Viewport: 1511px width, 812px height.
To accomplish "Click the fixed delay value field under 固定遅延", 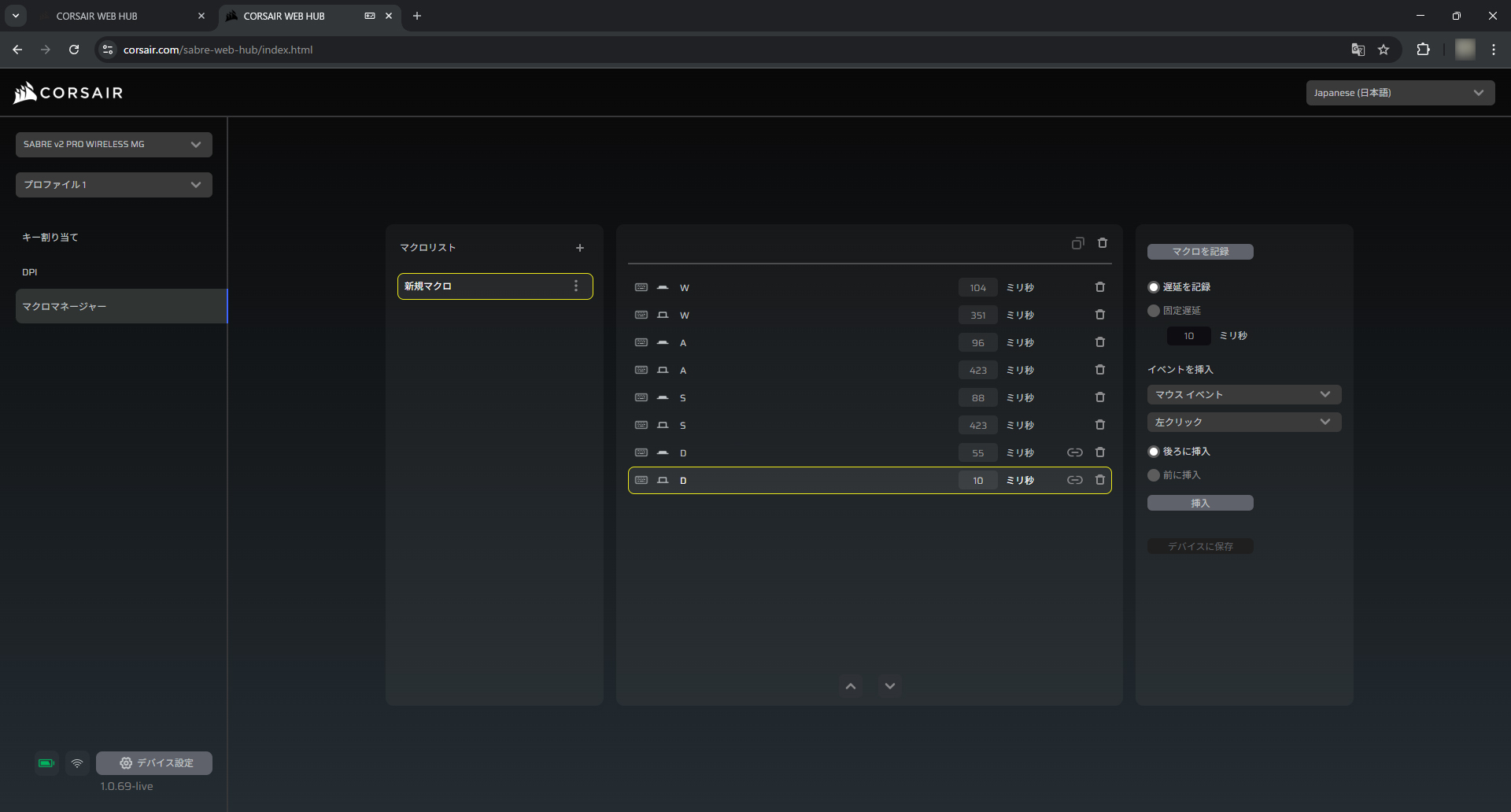I will [x=1189, y=336].
